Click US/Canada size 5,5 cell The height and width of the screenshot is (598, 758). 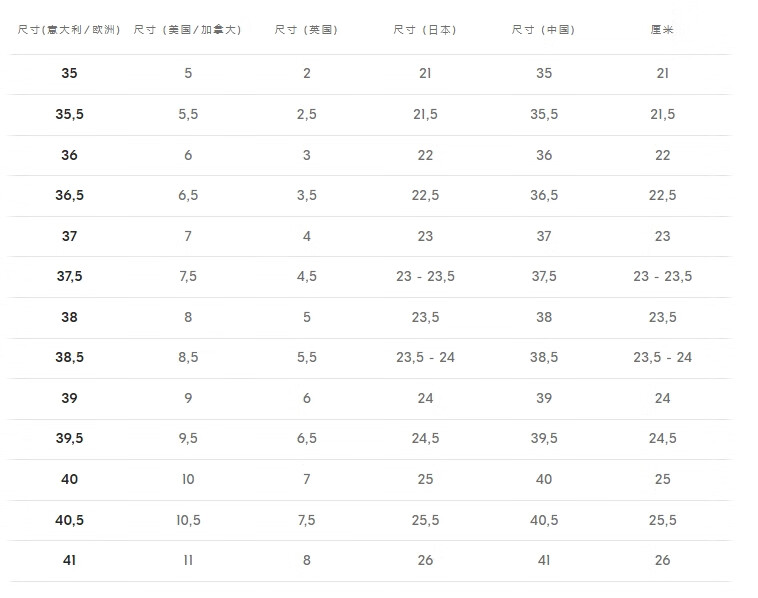click(x=188, y=114)
